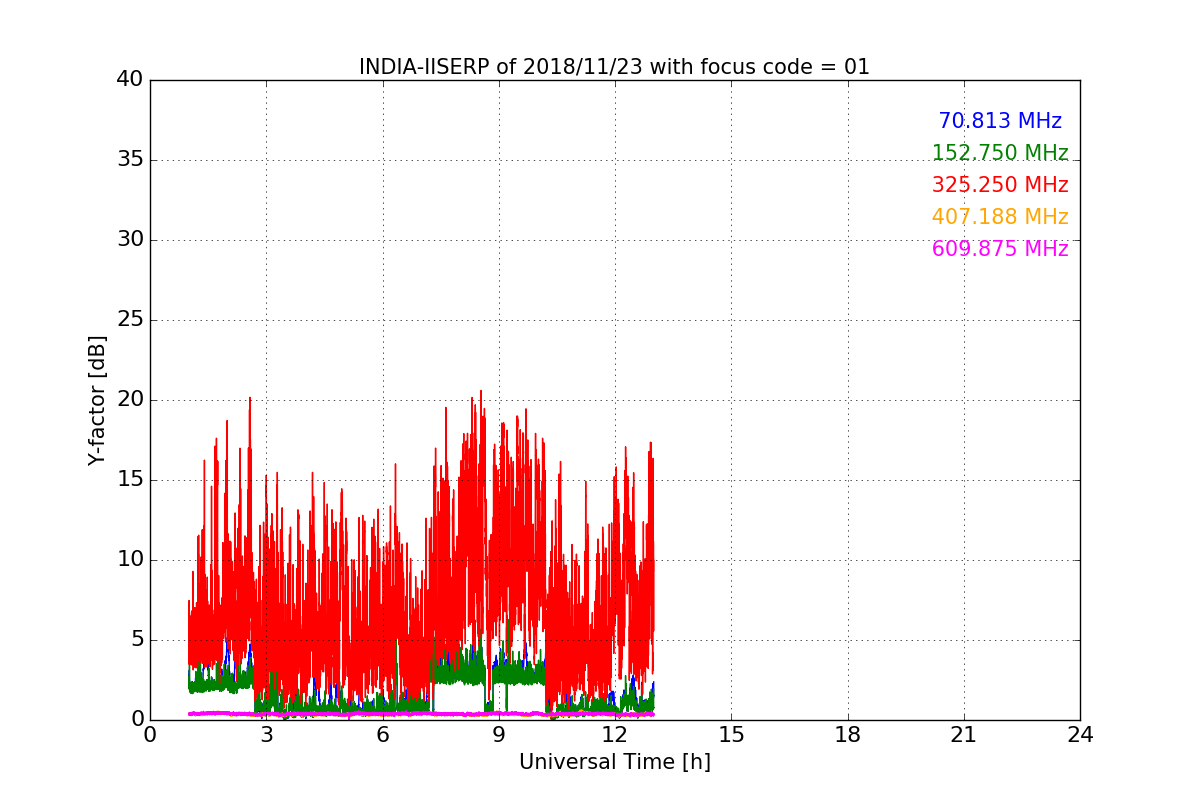The width and height of the screenshot is (1200, 800).
Task: Click the Y-factor [dB] axis label
Action: (97, 400)
